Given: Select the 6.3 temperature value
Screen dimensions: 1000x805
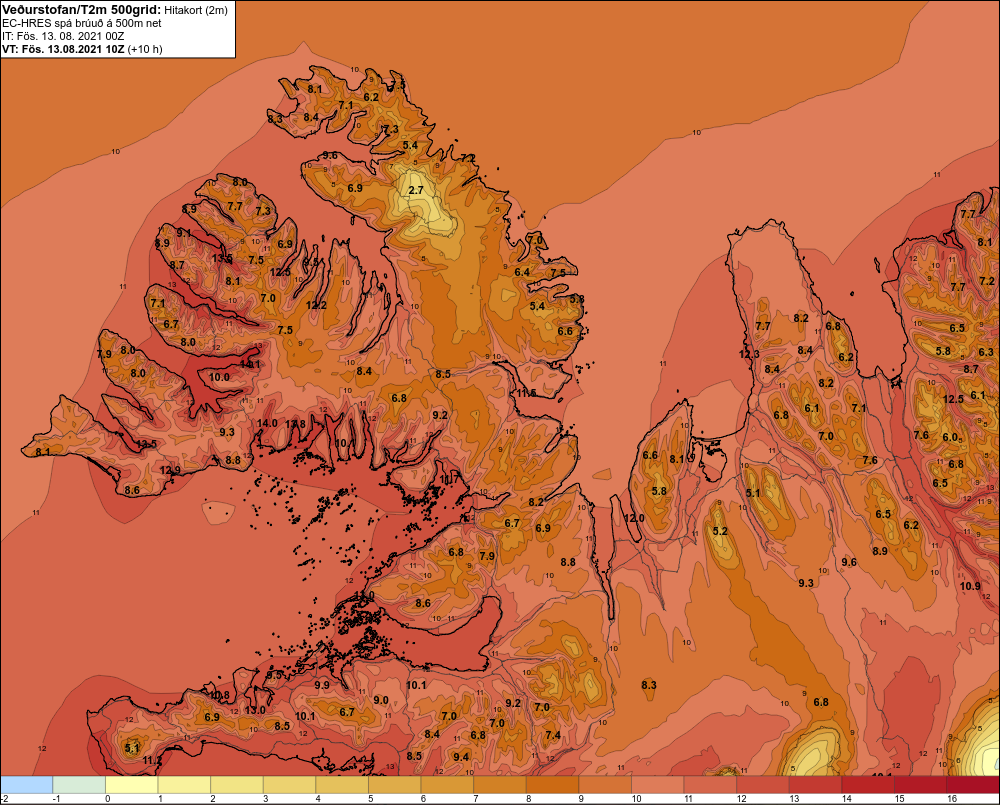Looking at the screenshot, I should tap(986, 352).
